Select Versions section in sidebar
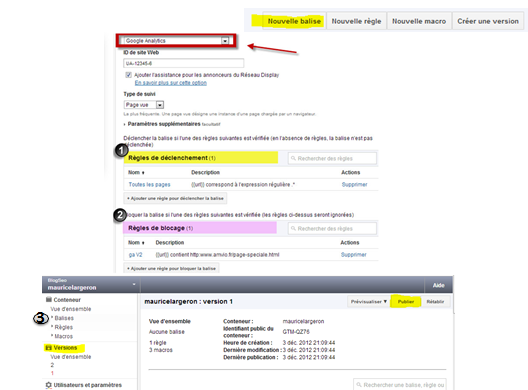 click(x=65, y=348)
